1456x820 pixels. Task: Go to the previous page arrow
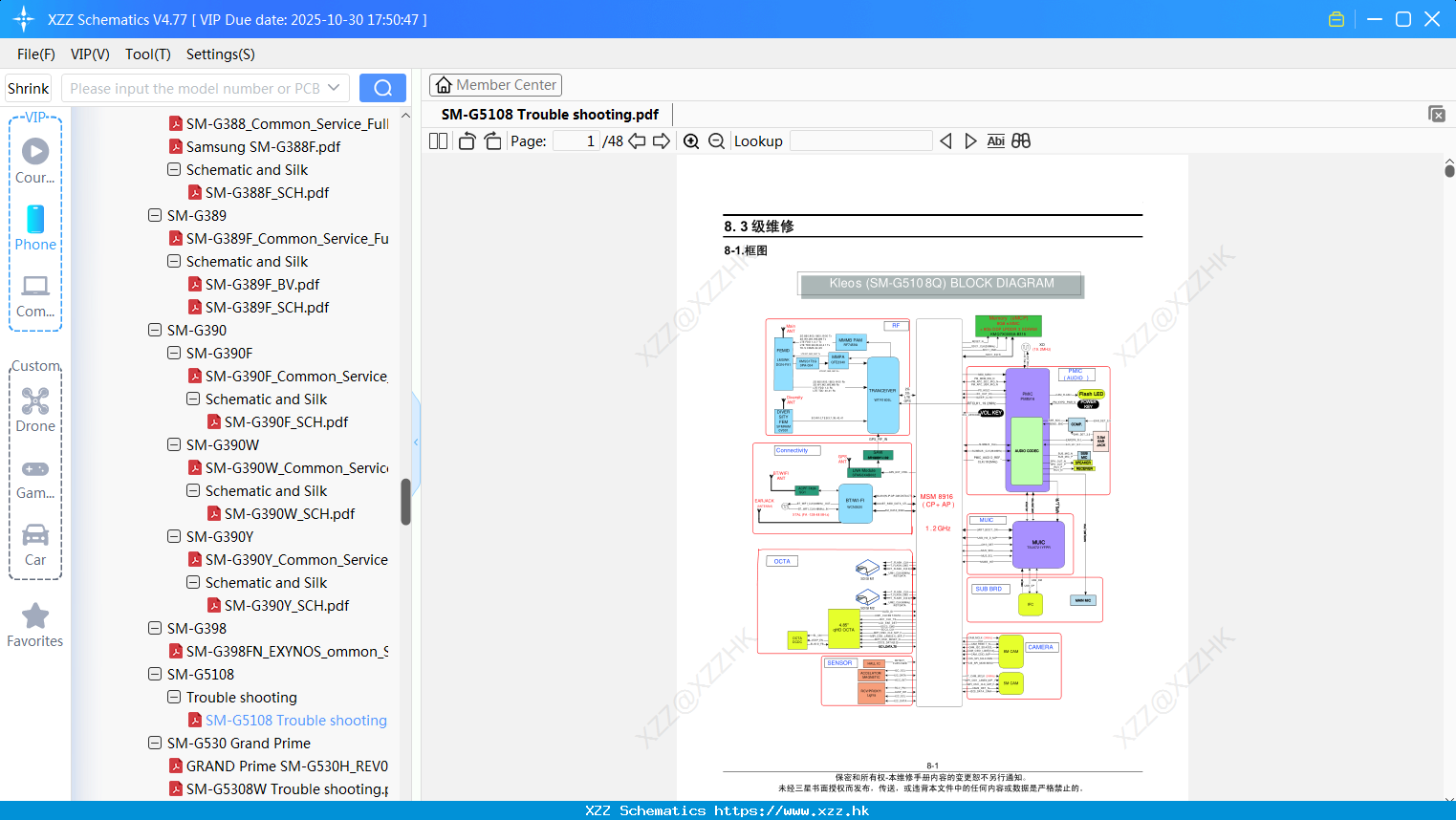[637, 141]
